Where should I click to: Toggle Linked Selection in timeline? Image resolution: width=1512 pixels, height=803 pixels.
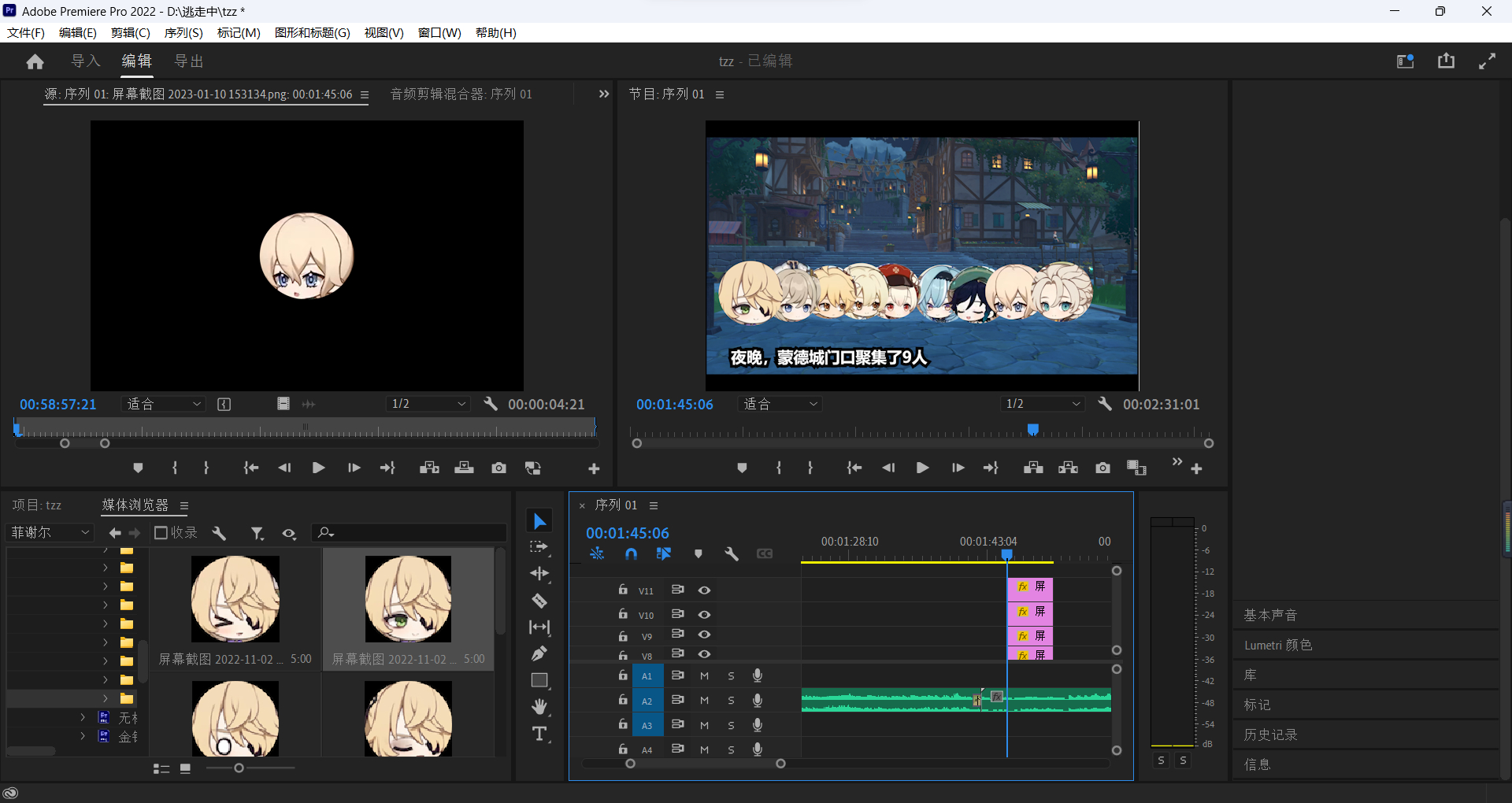pos(664,554)
